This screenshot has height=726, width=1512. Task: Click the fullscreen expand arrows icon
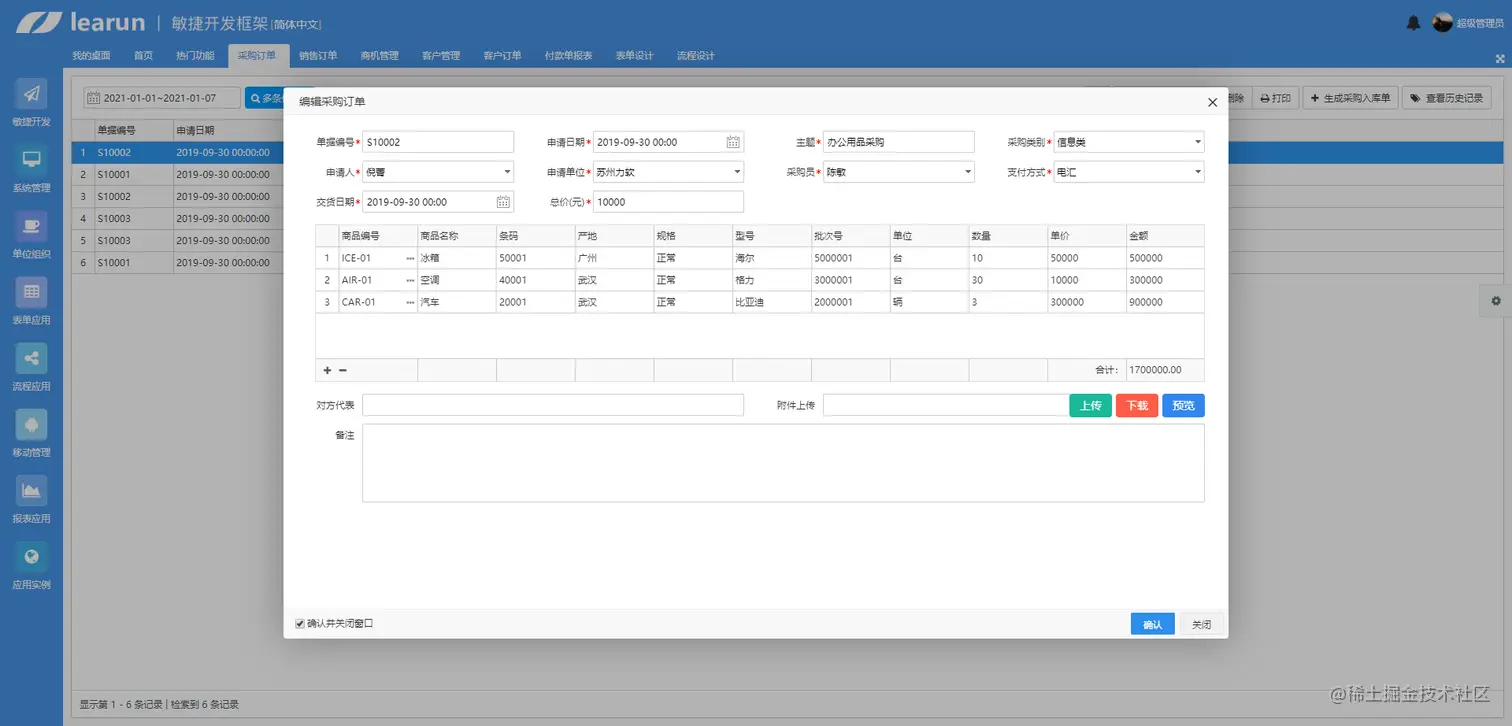(1499, 59)
